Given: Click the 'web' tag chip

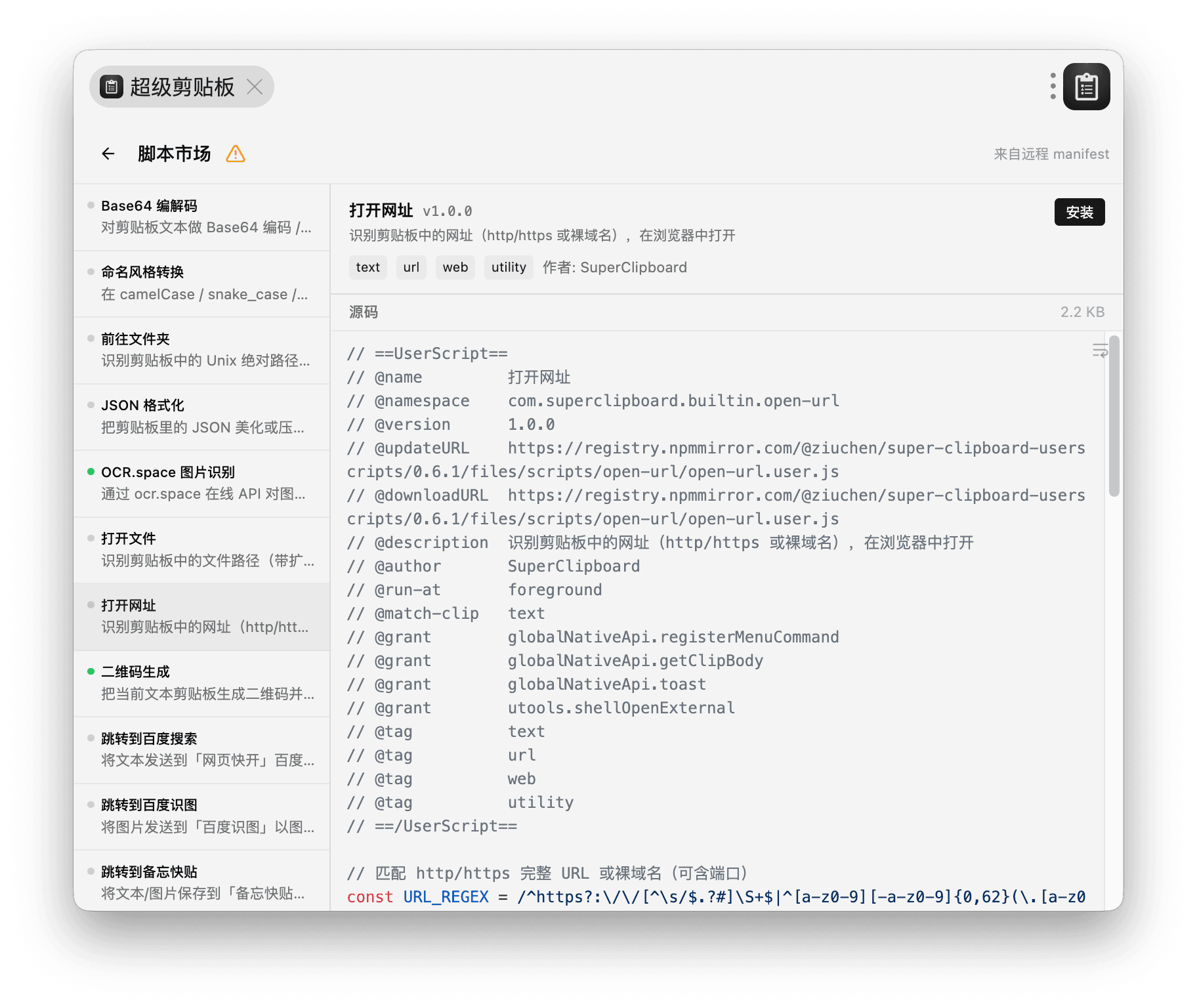Looking at the screenshot, I should [x=455, y=267].
